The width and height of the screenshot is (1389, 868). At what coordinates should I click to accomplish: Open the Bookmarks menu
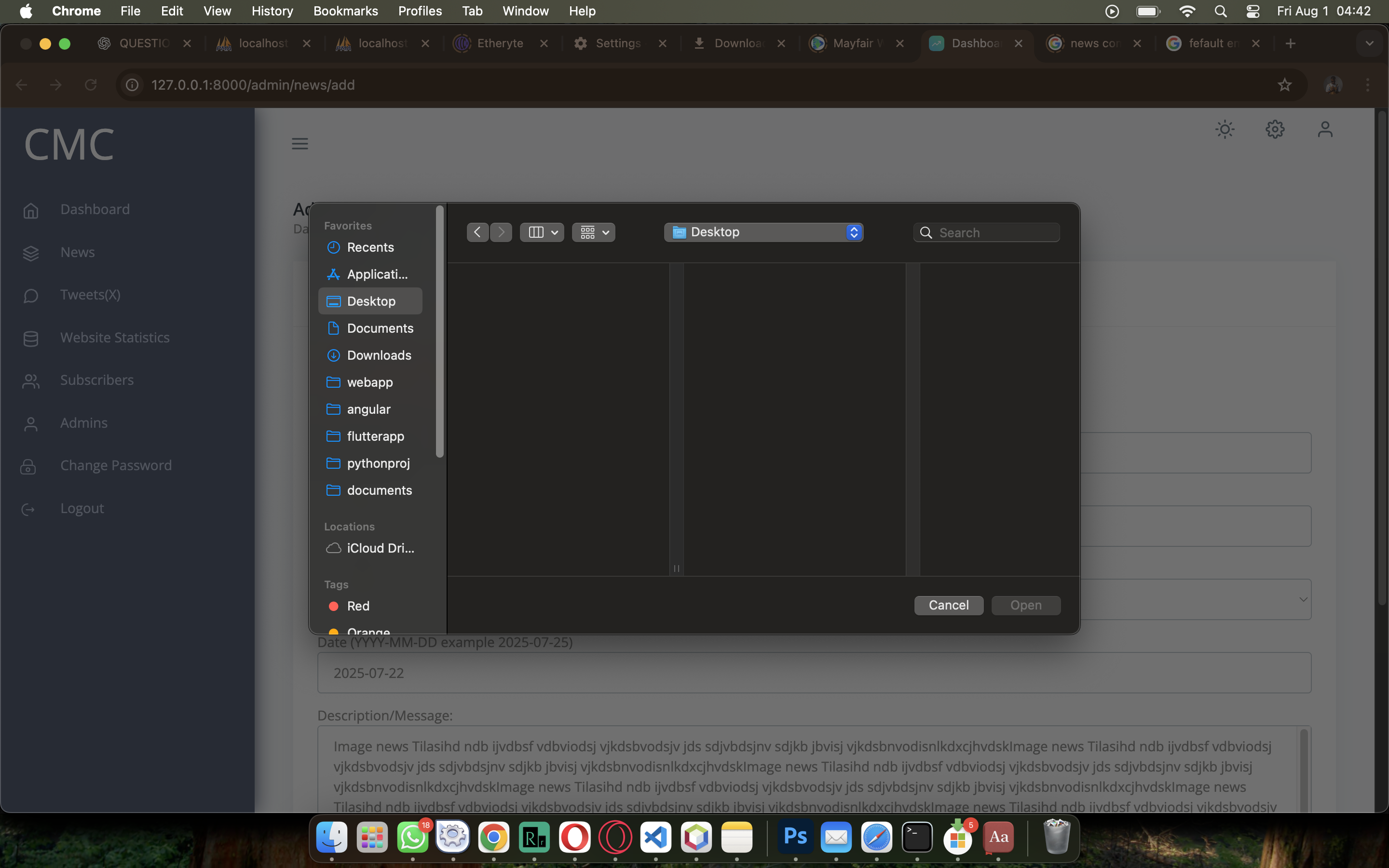pyautogui.click(x=345, y=11)
